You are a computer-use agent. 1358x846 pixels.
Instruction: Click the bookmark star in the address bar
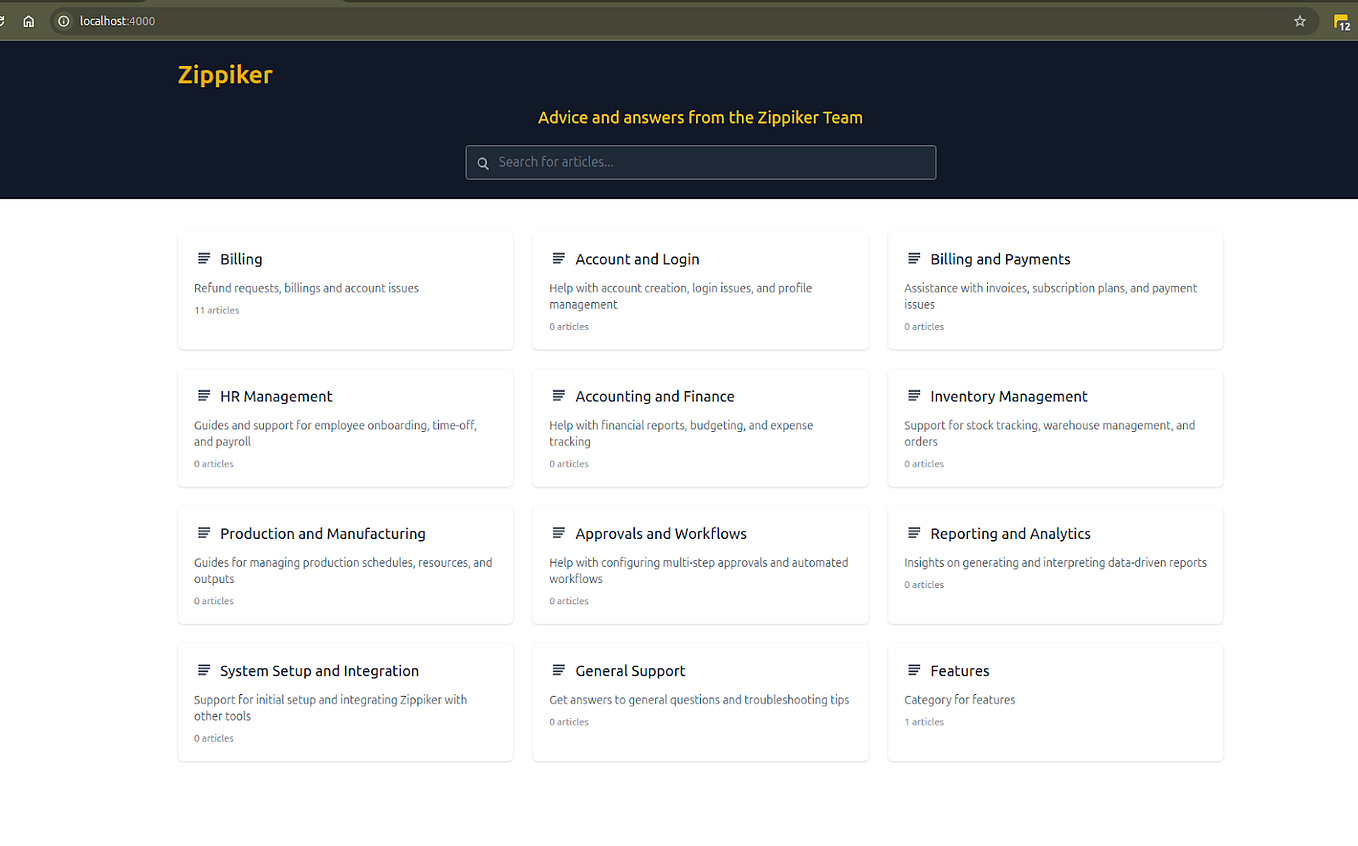1299,20
